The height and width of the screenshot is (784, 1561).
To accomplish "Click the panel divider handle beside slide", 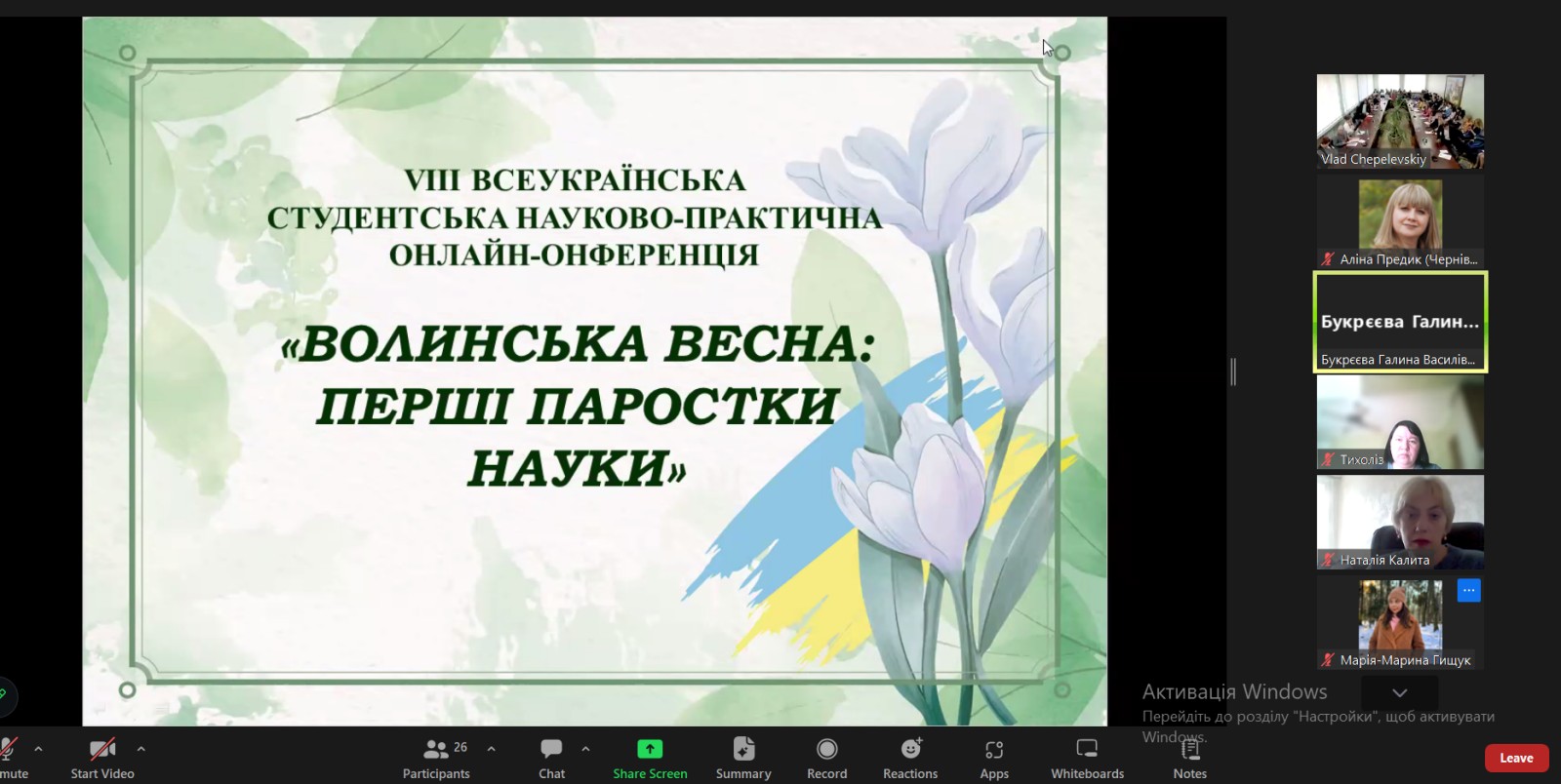I will point(1233,372).
